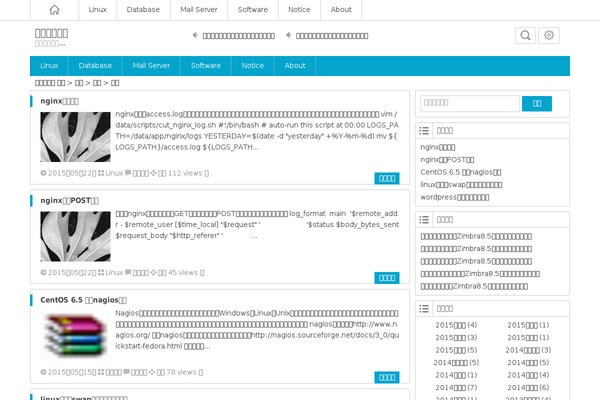Screen dimensions: 600x400
Task: Open the CentOS 6.5 nagios post title
Action: tap(83, 300)
